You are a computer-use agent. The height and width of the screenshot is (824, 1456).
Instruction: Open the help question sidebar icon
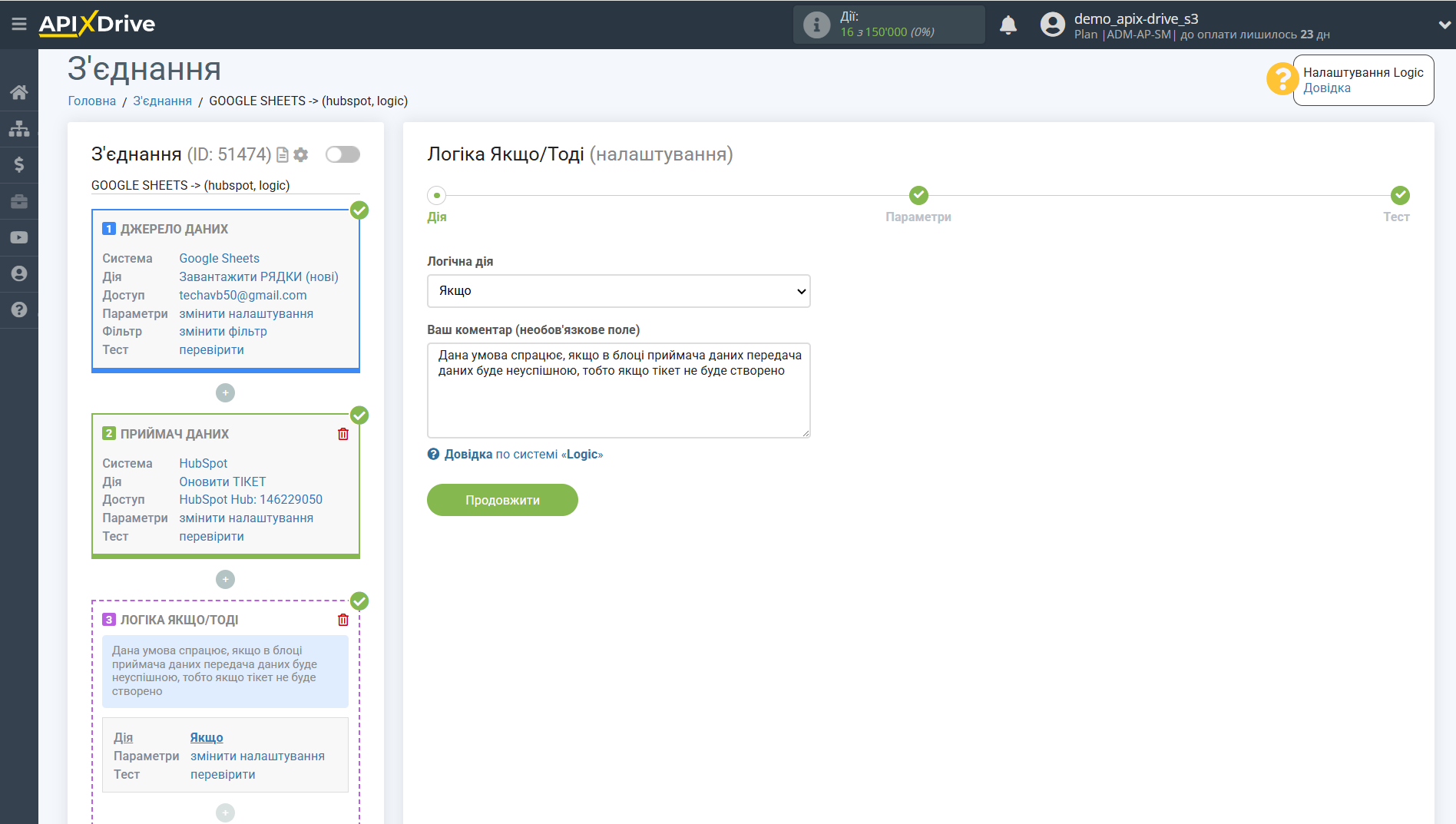[19, 309]
